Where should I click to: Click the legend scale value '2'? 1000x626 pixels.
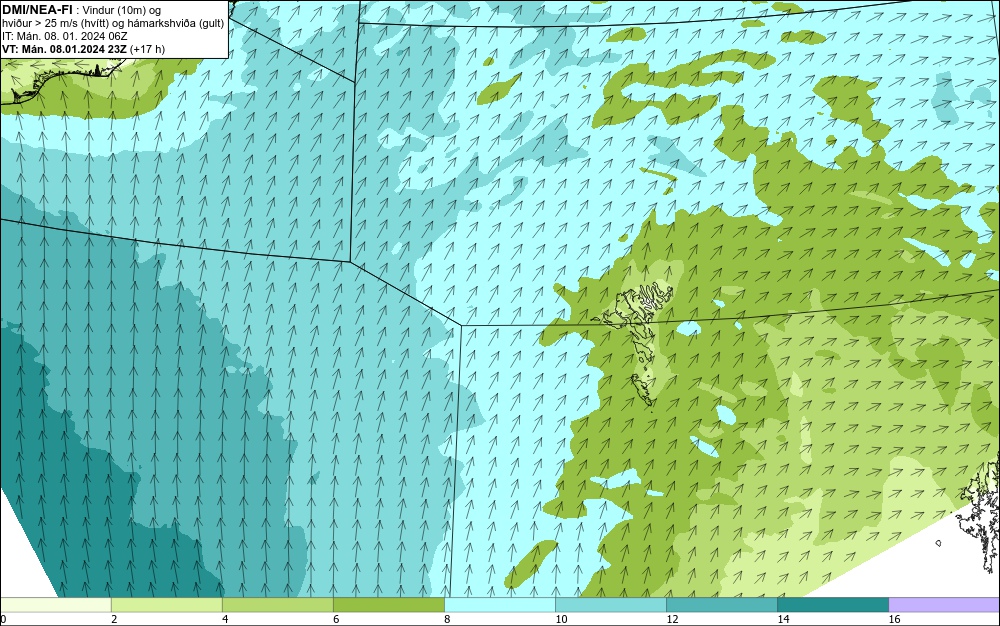114,619
